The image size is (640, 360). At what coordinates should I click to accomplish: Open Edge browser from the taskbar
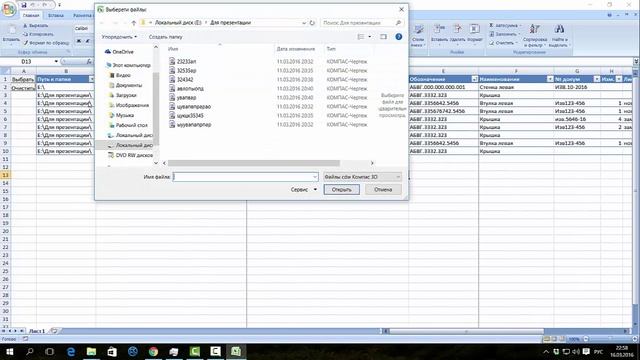71,351
